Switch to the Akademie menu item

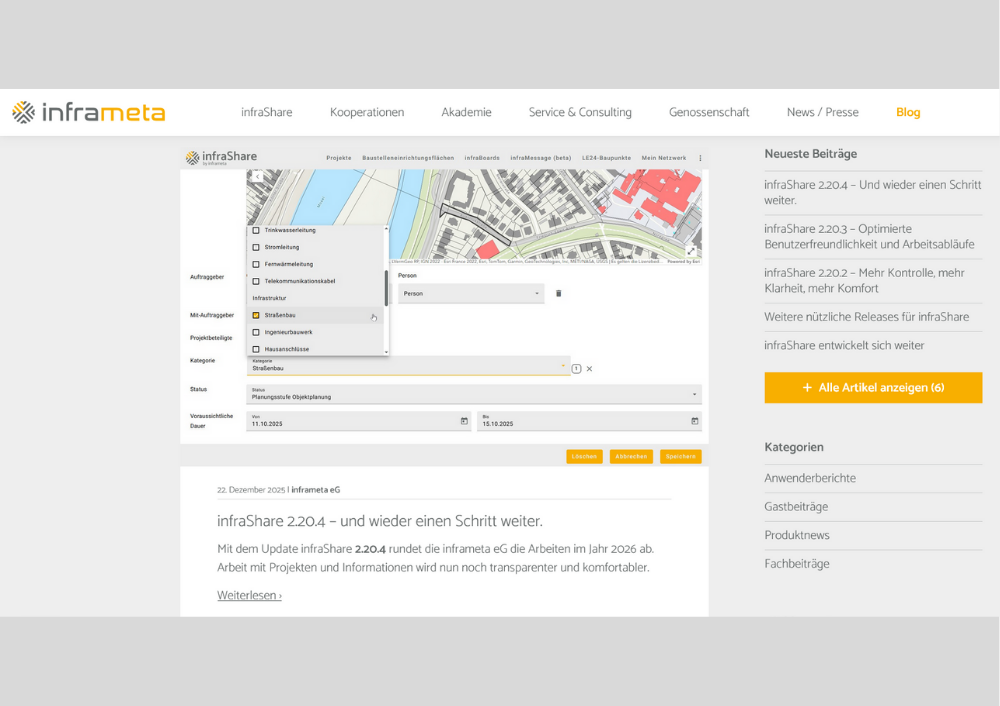tap(466, 112)
